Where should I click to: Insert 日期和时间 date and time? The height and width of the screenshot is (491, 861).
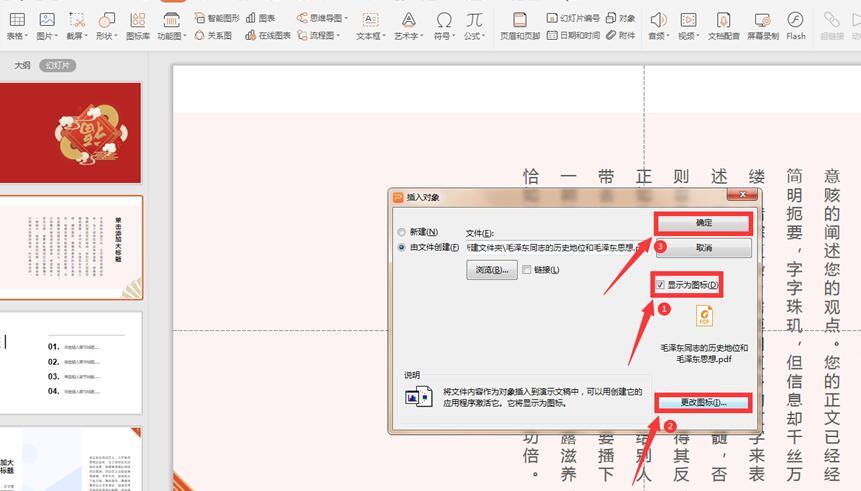pyautogui.click(x=573, y=35)
